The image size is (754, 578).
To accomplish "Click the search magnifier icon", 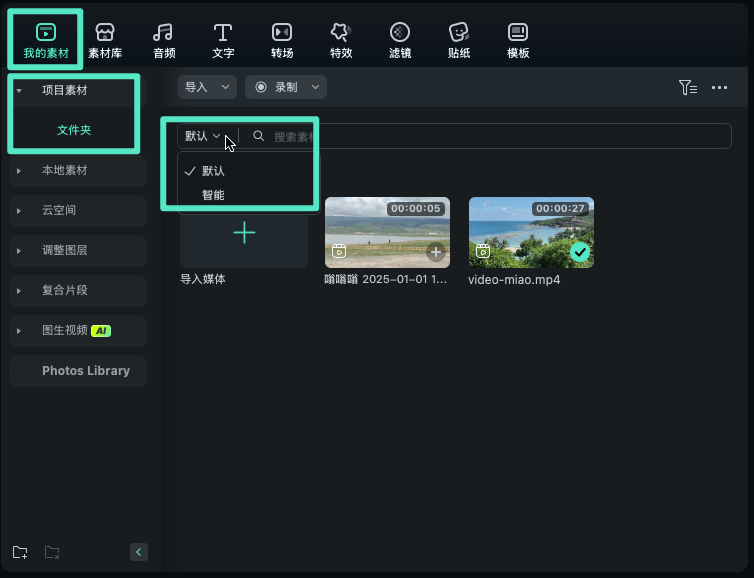I will [259, 136].
